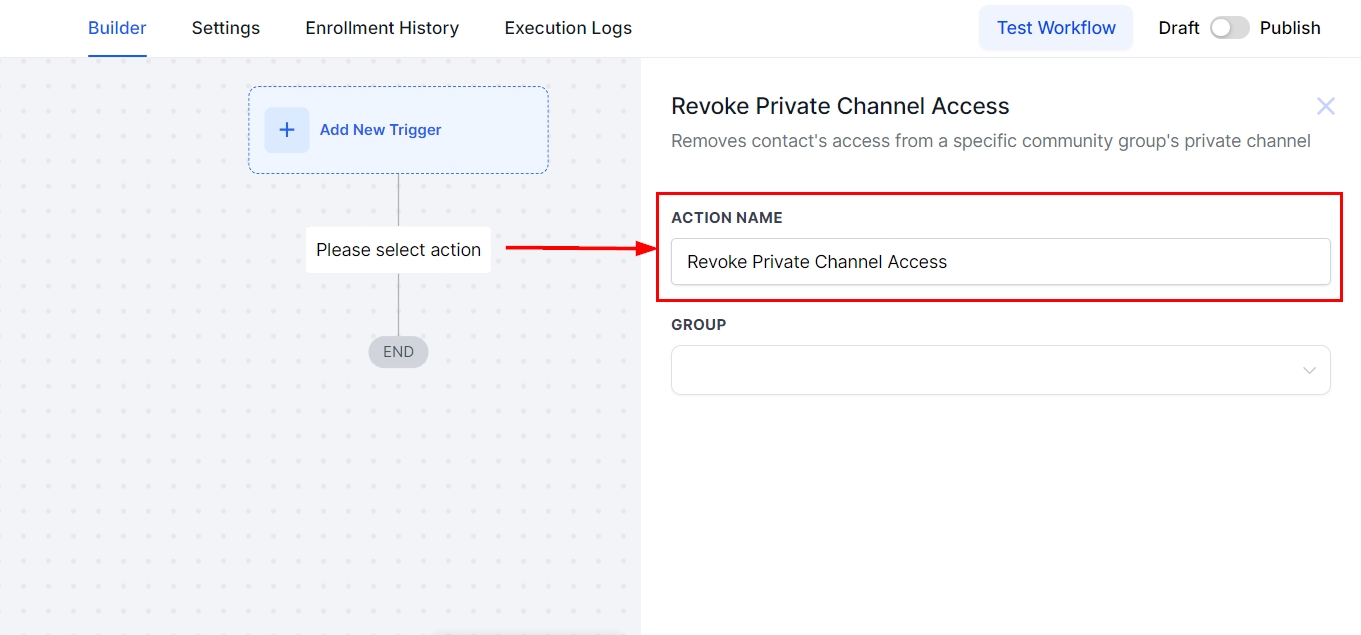Open the Builder tab
This screenshot has width=1361, height=635.
(117, 28)
